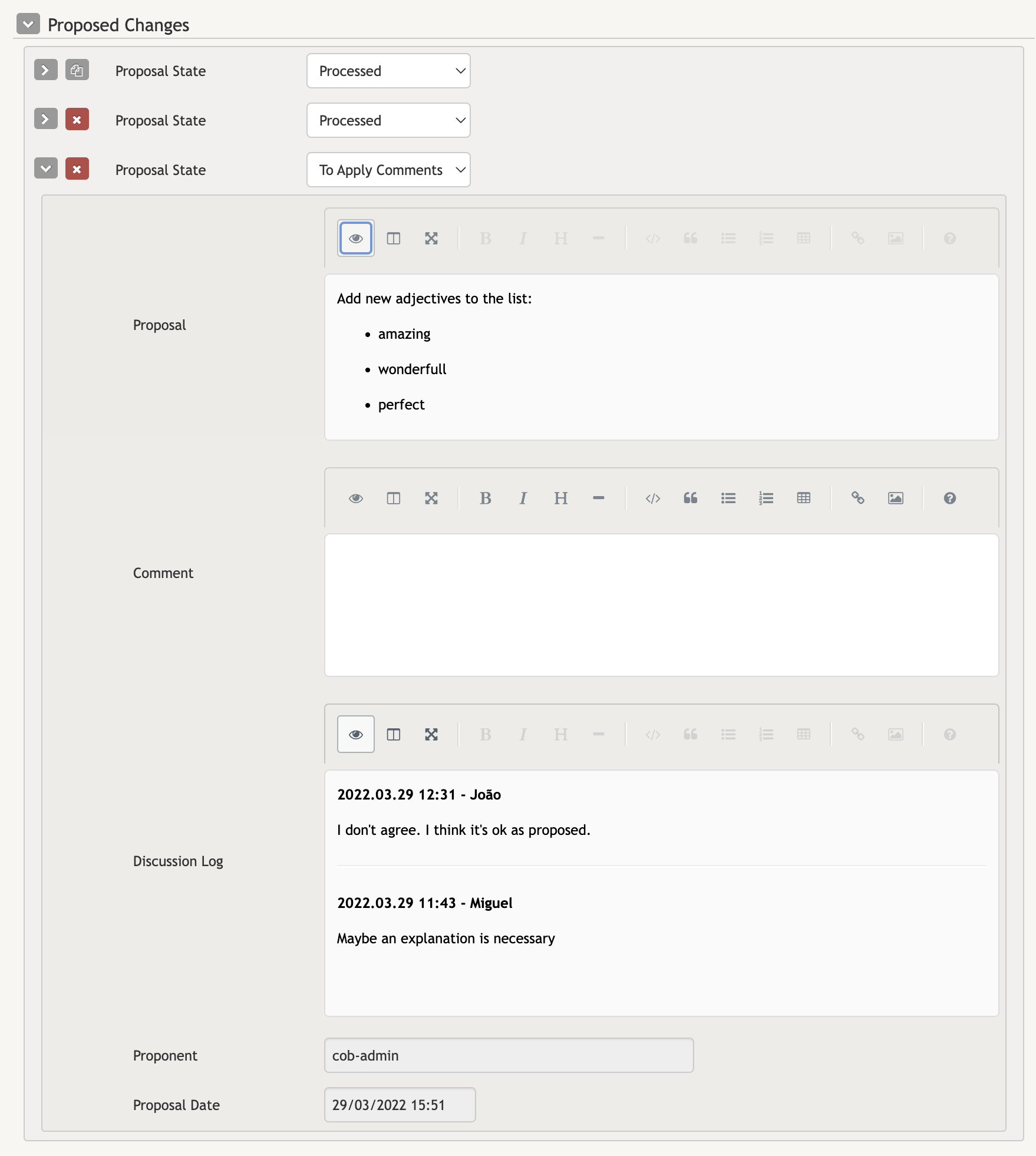Viewport: 1036px width, 1156px height.
Task: Click the 'amazing' list item text
Action: [404, 334]
